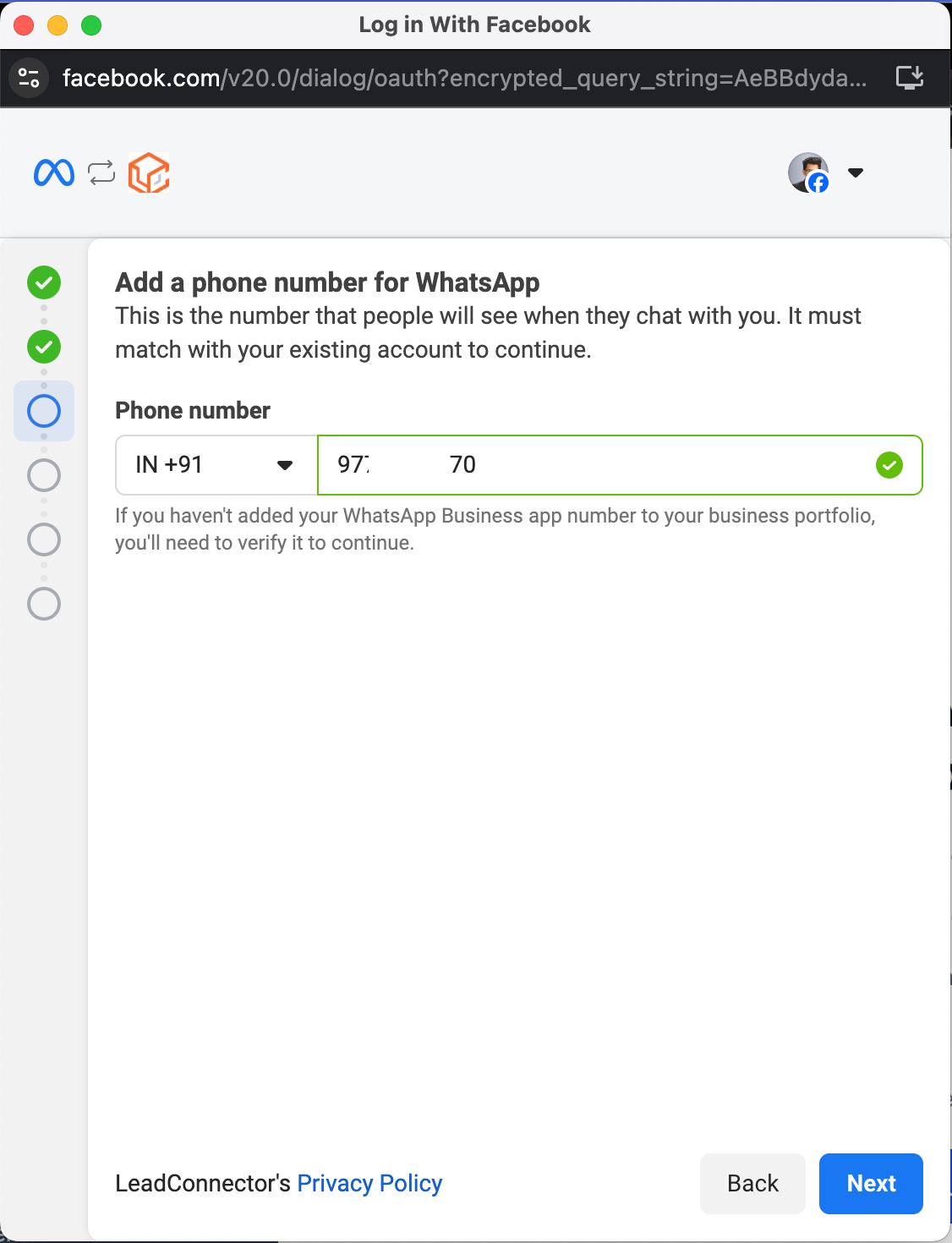Click the Meta infinity logo

54,172
